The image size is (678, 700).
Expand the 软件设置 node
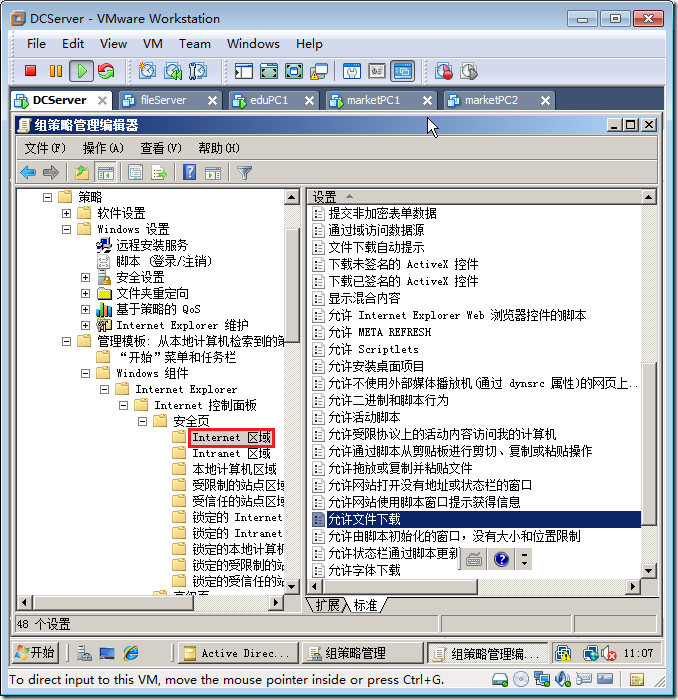[67, 213]
